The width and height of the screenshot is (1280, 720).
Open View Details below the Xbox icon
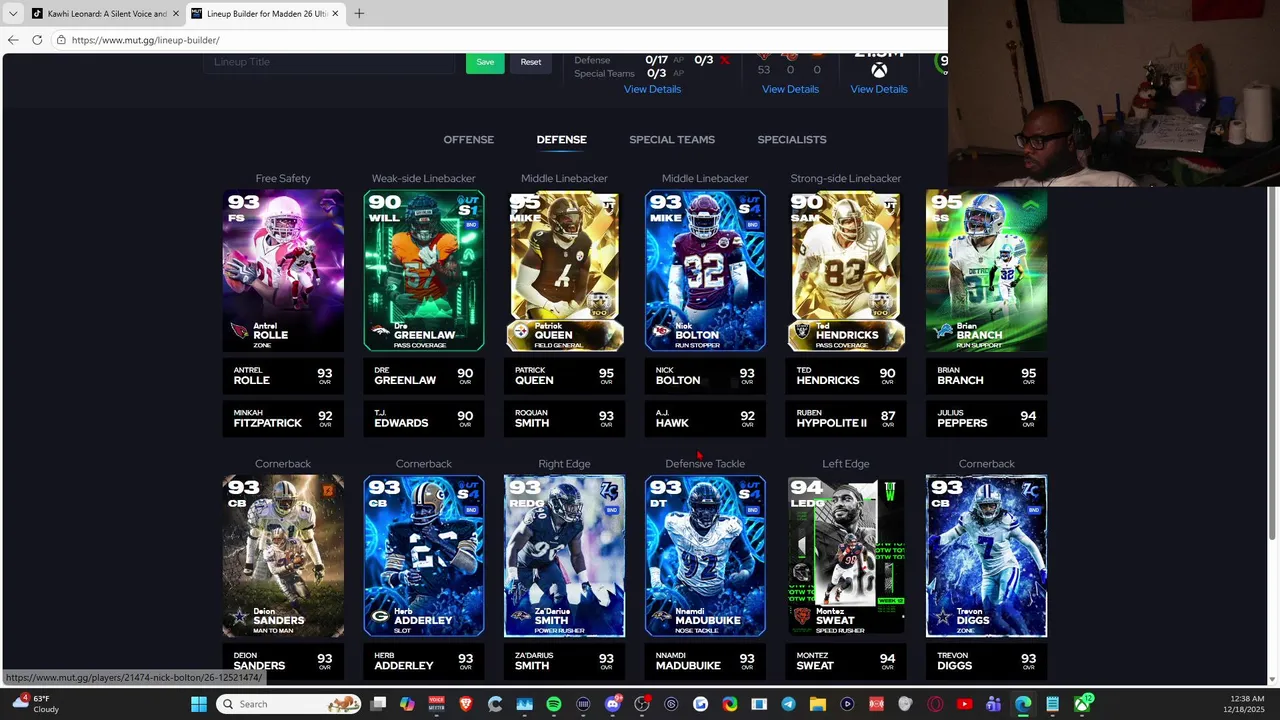click(x=879, y=89)
